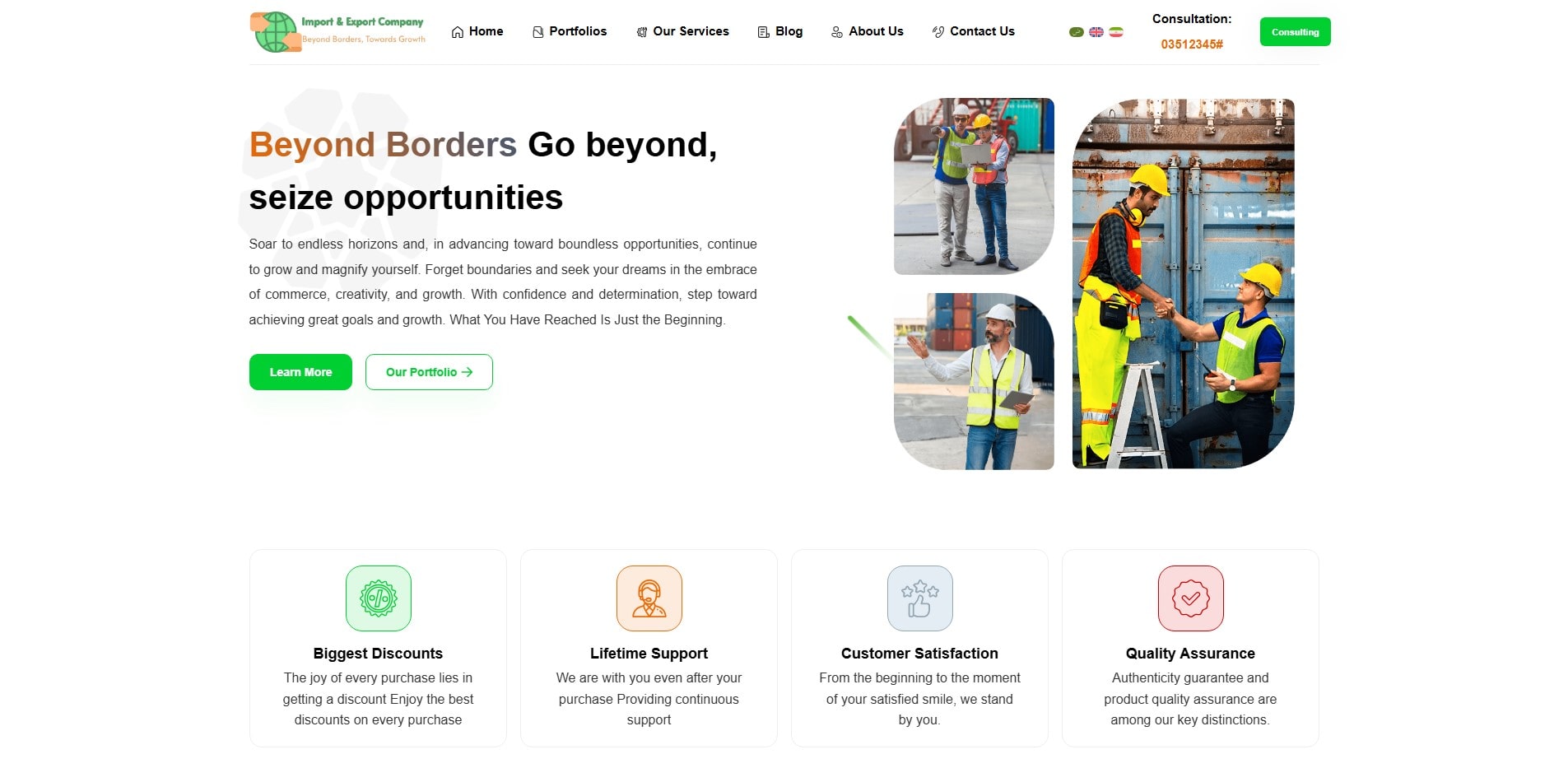Go to Home in the navigation bar

point(477,31)
